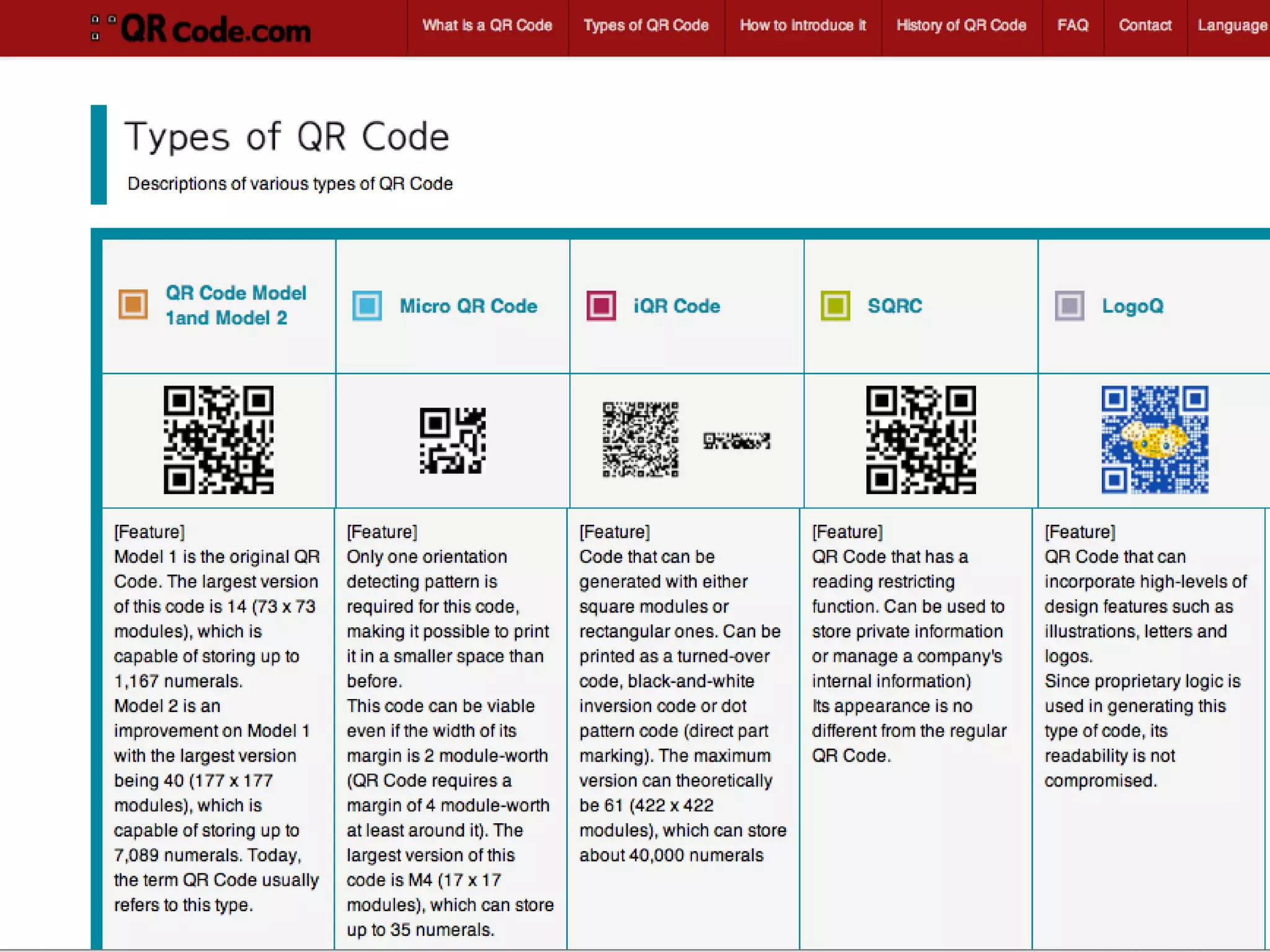This screenshot has height=952, width=1270.
Task: Click the rectangular iQR Code sample image
Action: (x=737, y=441)
